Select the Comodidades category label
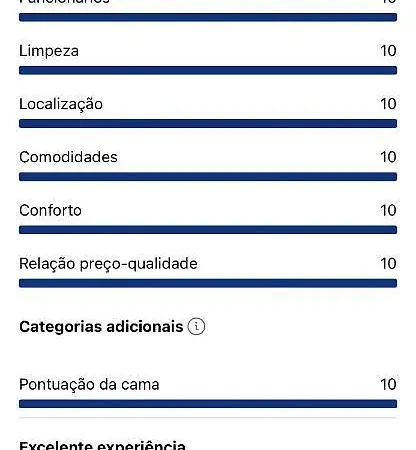Viewport: 416px width, 450px height. [x=68, y=157]
